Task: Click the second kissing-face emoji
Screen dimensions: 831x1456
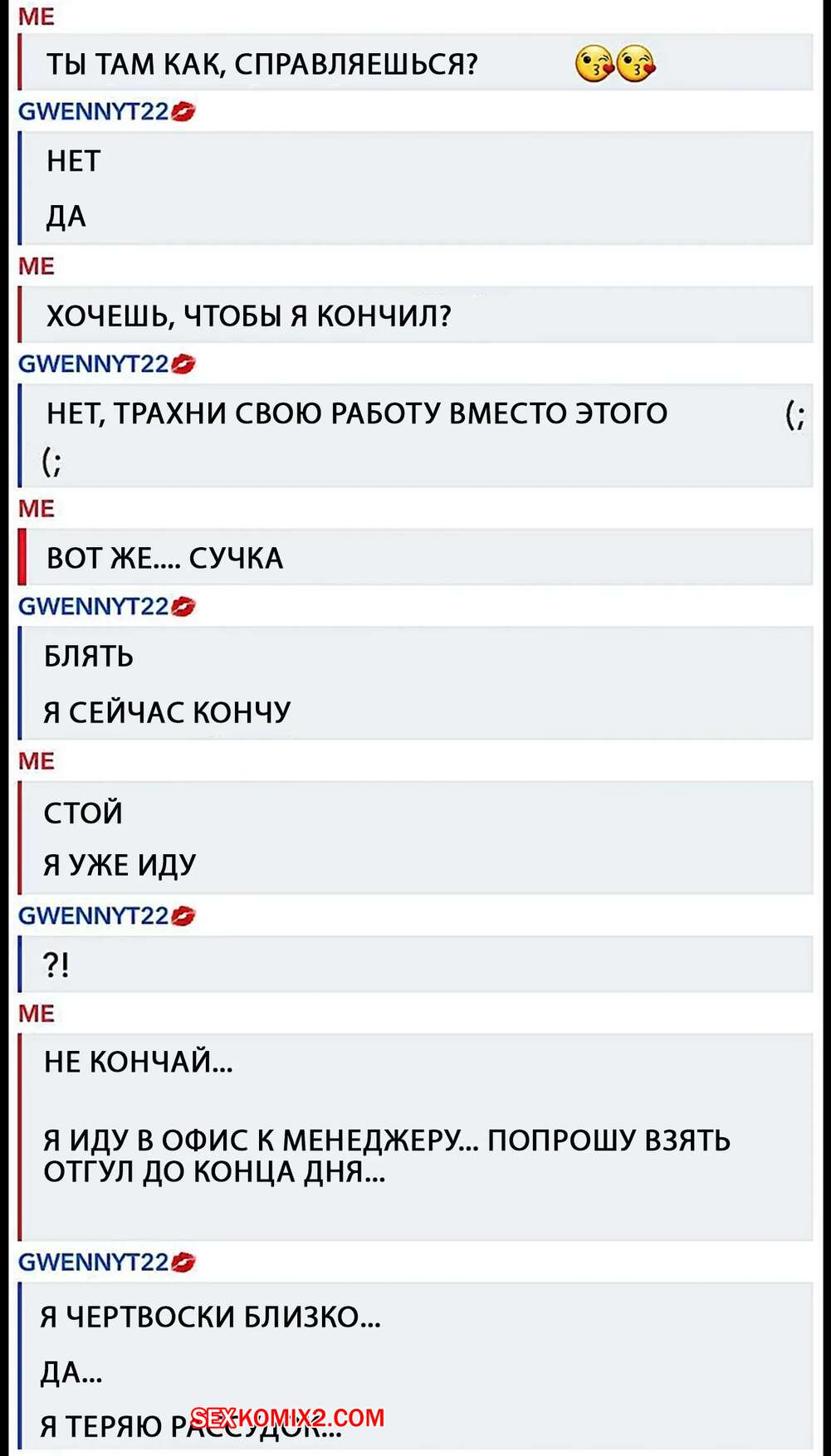Action: (636, 63)
